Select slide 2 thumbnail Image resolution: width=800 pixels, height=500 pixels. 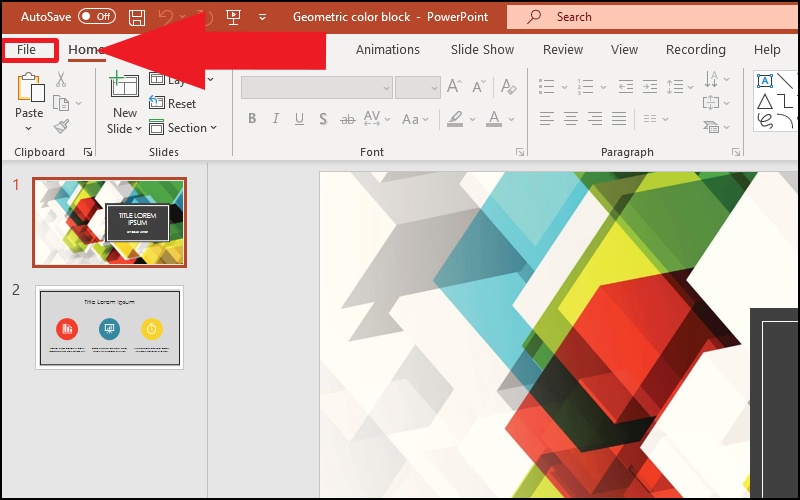(x=110, y=328)
